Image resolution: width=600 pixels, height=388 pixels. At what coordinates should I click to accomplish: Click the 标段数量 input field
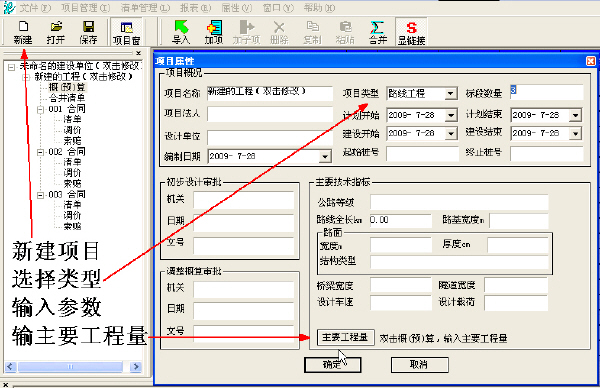(547, 92)
